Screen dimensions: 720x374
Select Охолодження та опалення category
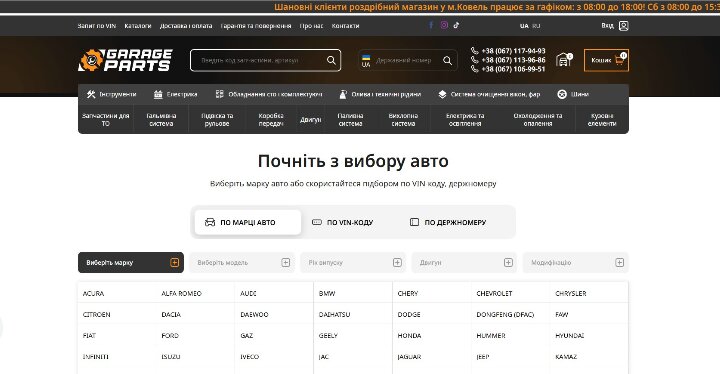pos(538,119)
